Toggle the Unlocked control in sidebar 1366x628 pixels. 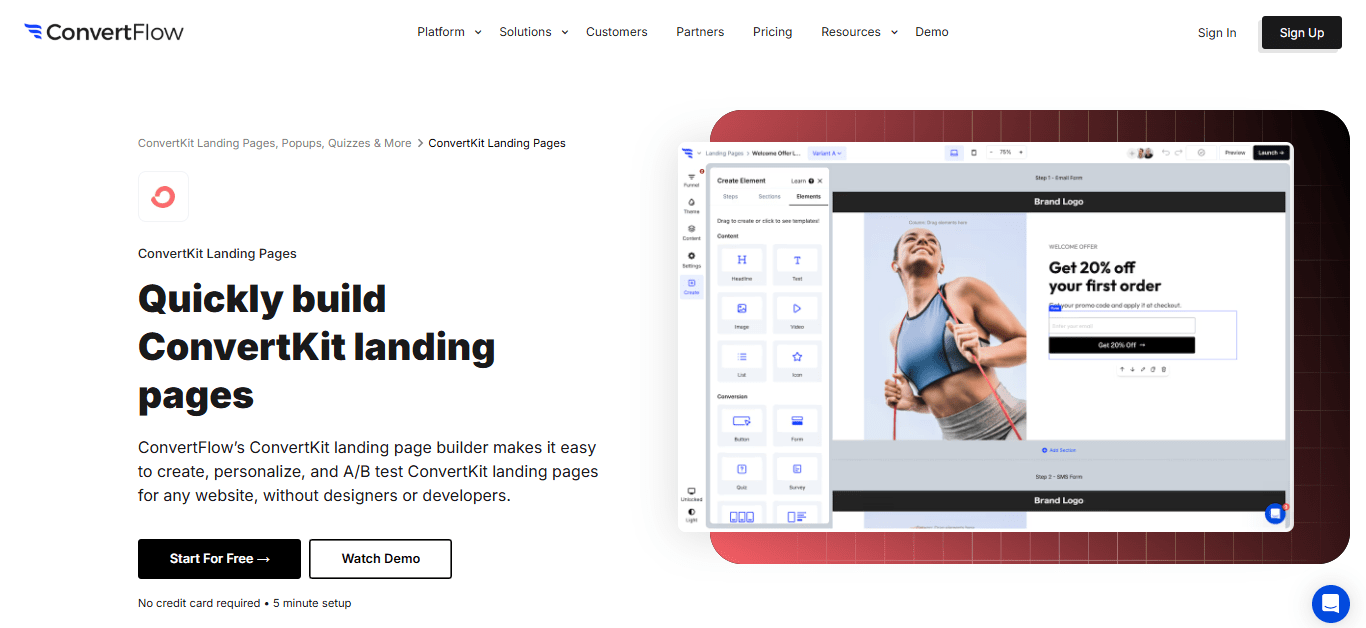click(x=691, y=494)
